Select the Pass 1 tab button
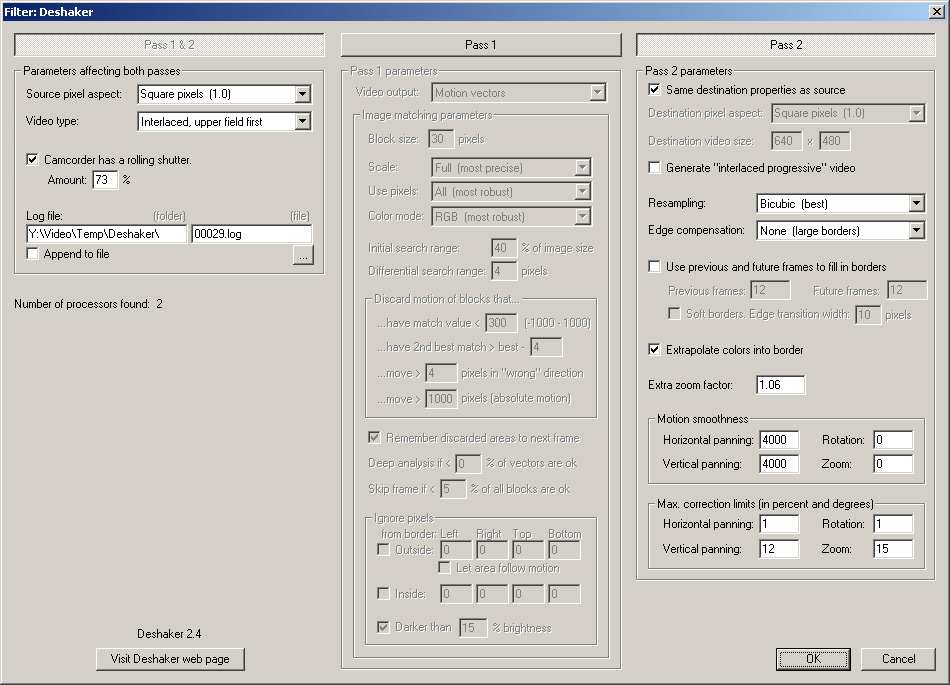Screen dimensions: 950x685 481,45
